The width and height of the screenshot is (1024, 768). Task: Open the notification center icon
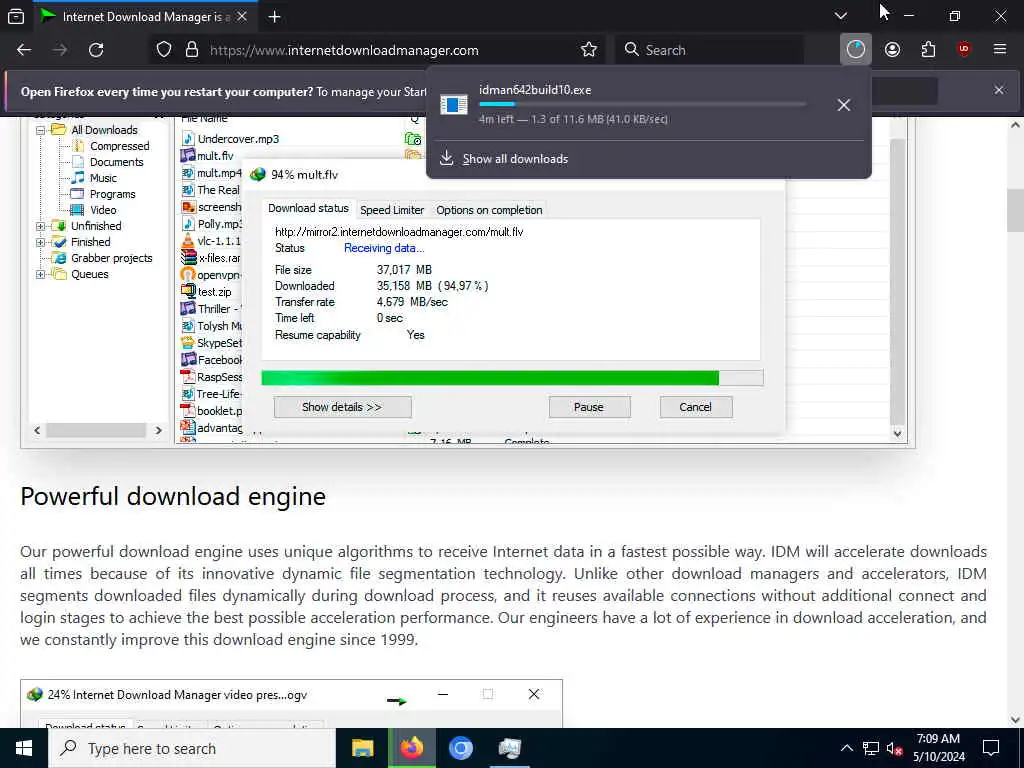click(x=991, y=748)
